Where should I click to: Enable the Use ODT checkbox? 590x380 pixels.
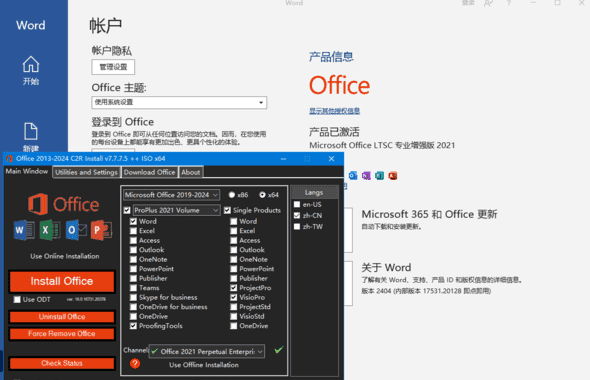pos(17,299)
